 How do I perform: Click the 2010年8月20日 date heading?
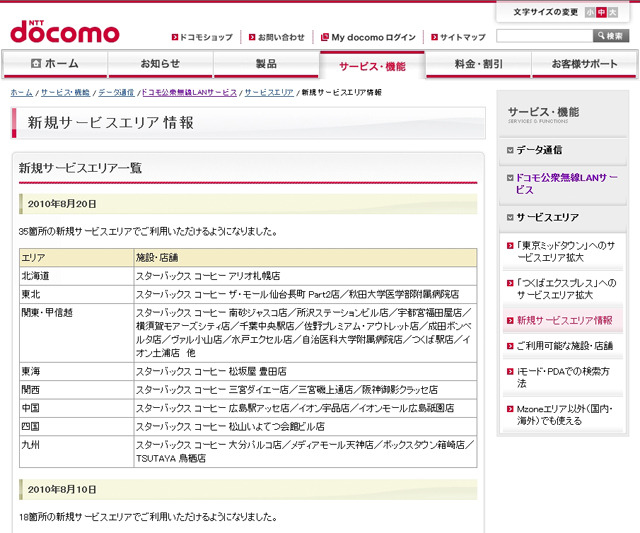coord(248,204)
